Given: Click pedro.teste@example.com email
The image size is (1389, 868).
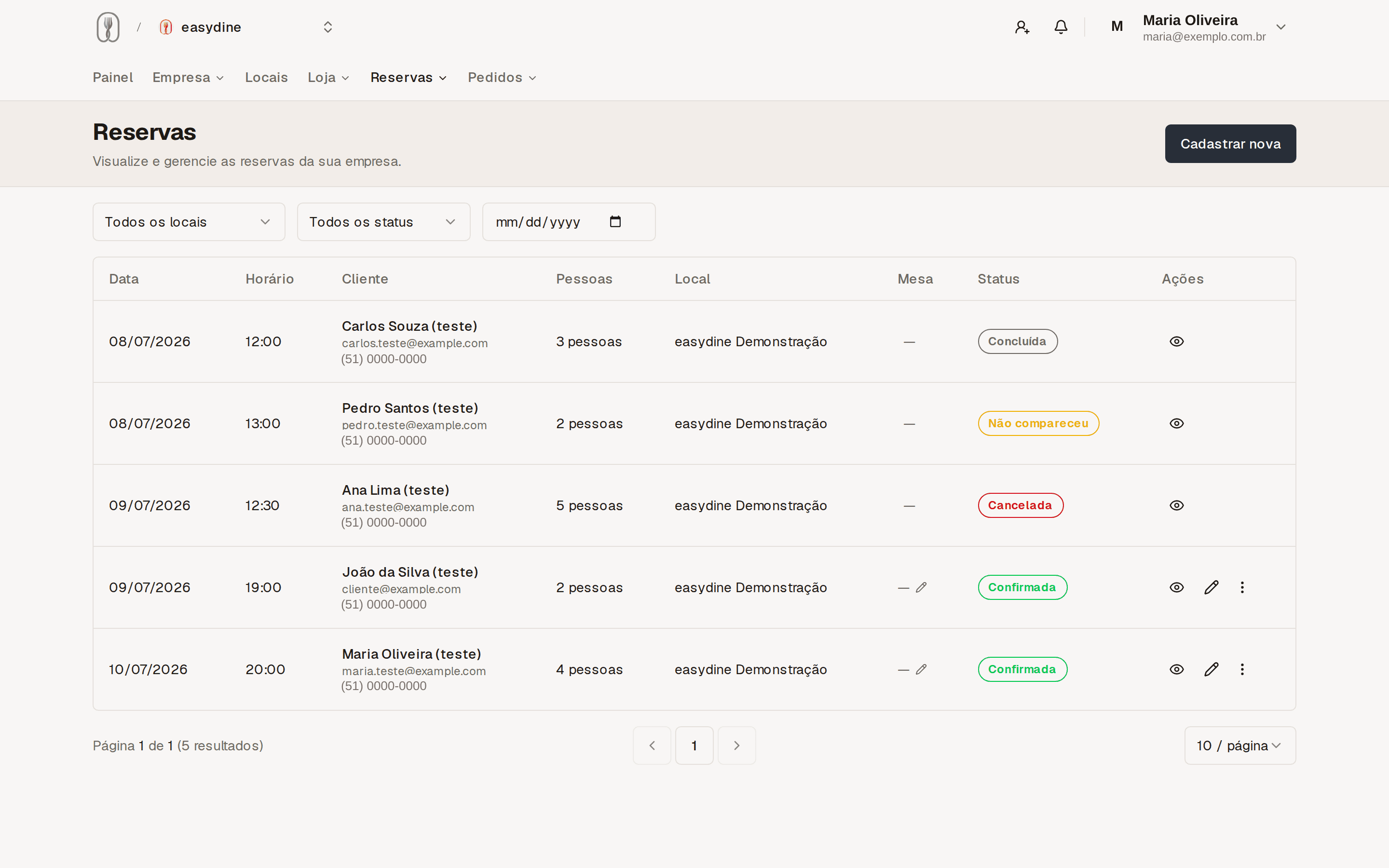Looking at the screenshot, I should [x=414, y=425].
